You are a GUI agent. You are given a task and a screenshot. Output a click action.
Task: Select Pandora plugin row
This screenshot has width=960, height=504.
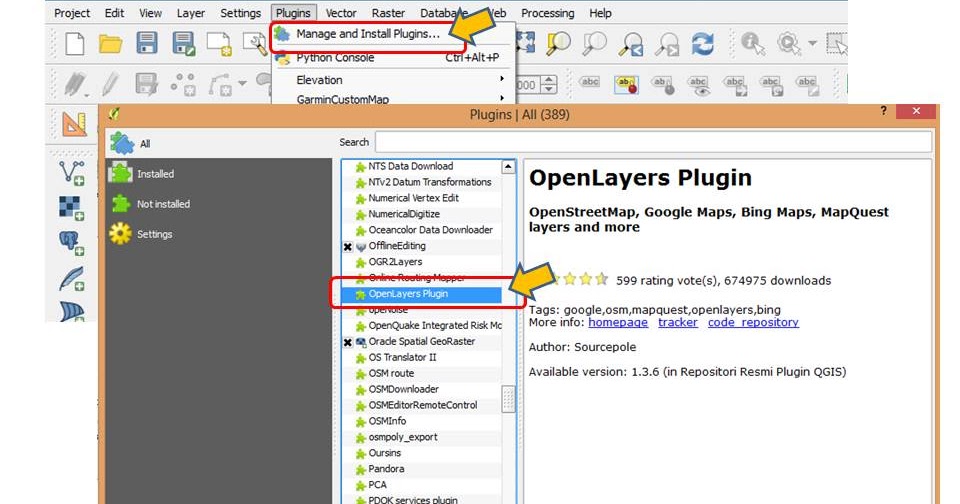click(422, 469)
